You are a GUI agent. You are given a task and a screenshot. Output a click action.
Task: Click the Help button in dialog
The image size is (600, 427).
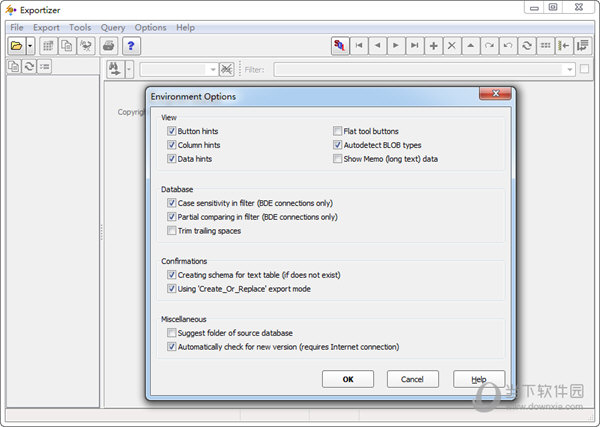(479, 379)
